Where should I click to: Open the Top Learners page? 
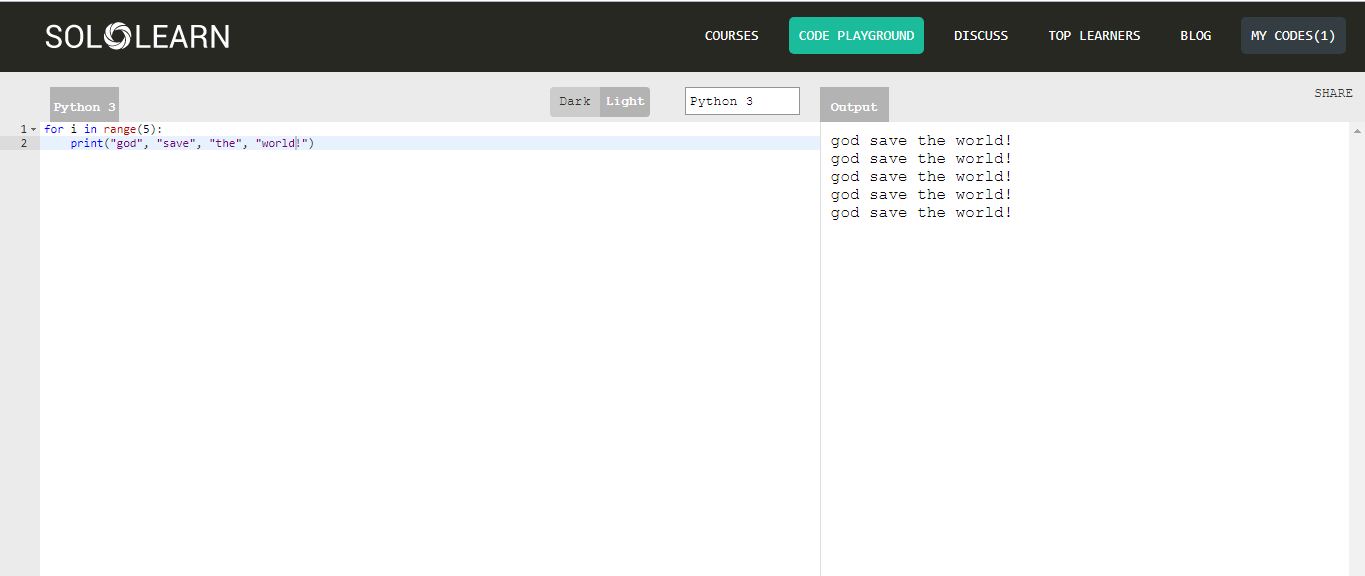(1094, 35)
